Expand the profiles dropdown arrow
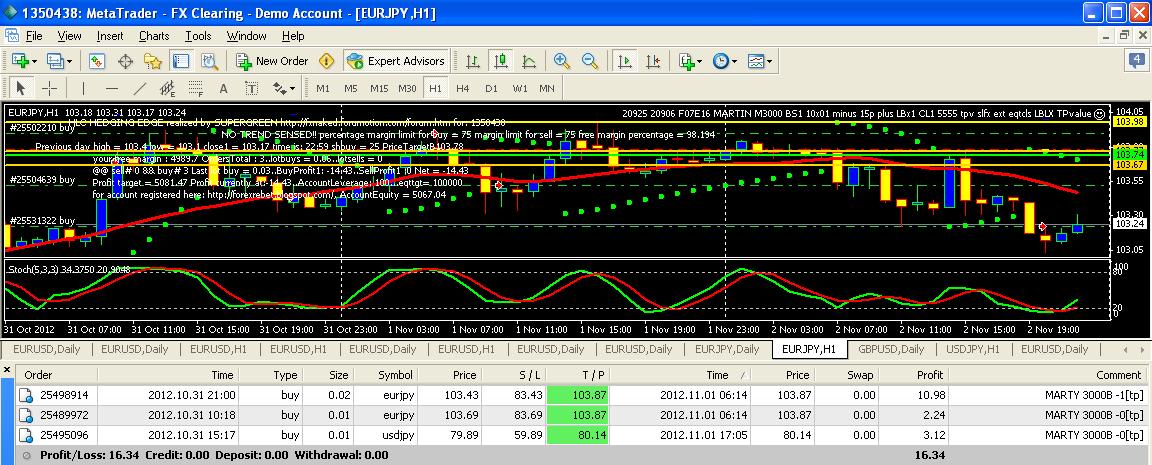The image size is (1152, 465). pos(71,62)
